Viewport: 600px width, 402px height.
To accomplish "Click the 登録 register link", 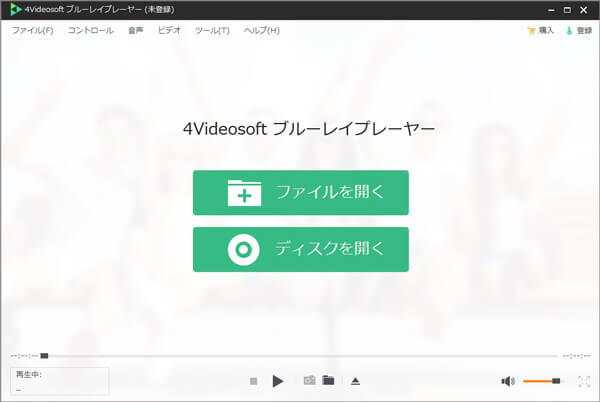I will click(x=579, y=30).
